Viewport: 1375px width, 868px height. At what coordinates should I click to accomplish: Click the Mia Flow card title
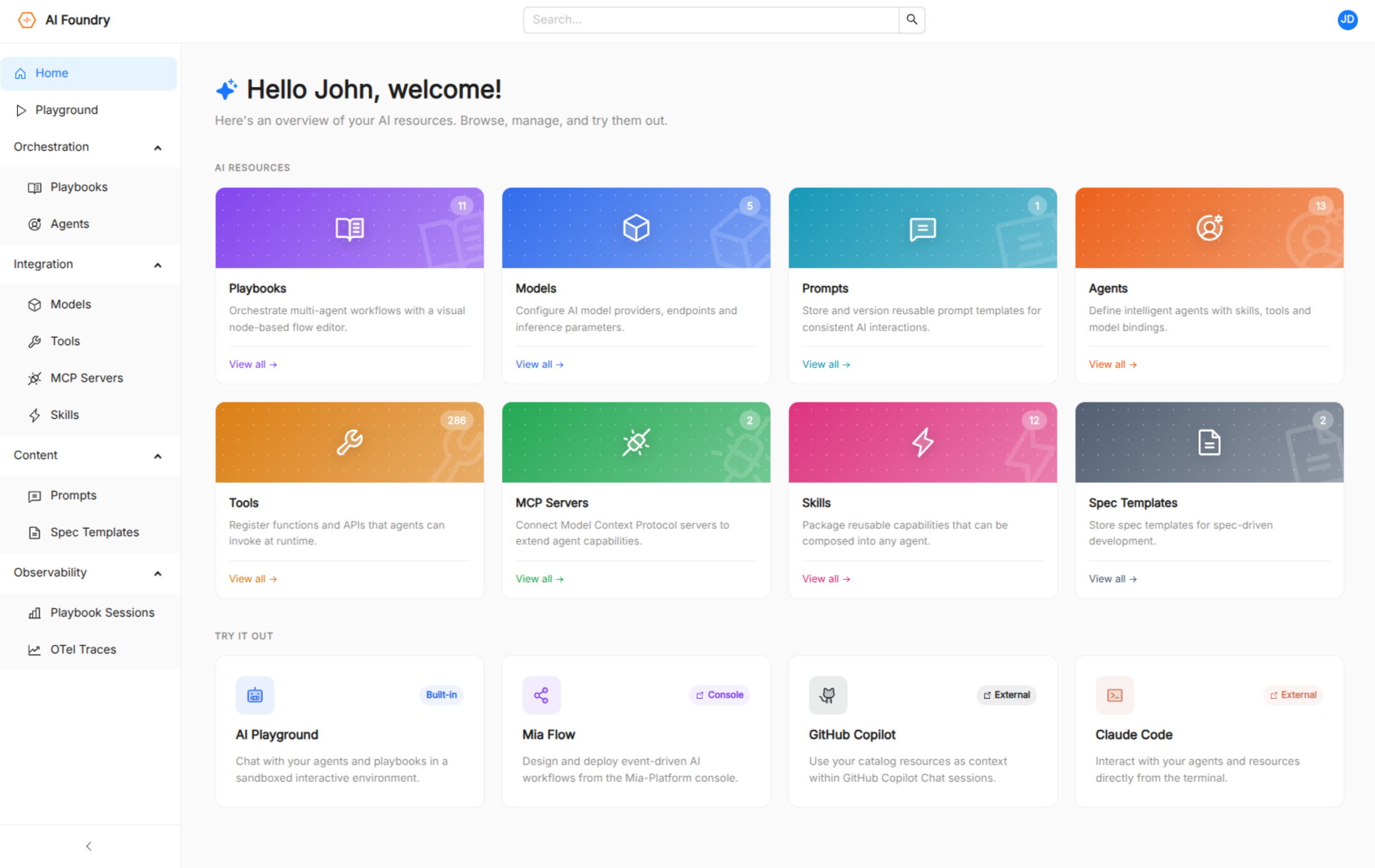pos(548,735)
